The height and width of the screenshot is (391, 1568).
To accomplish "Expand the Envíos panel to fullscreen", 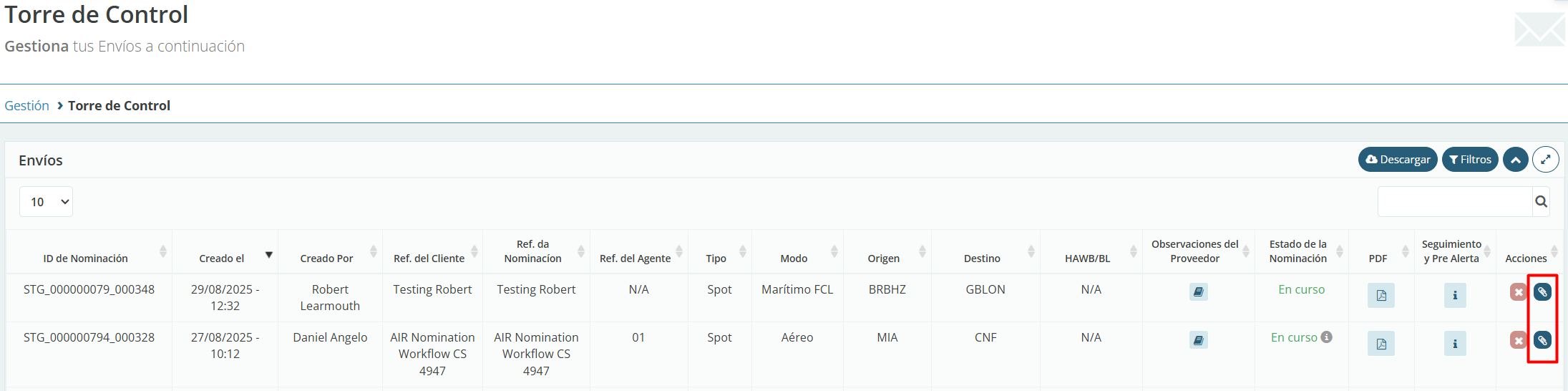I will tap(1545, 160).
